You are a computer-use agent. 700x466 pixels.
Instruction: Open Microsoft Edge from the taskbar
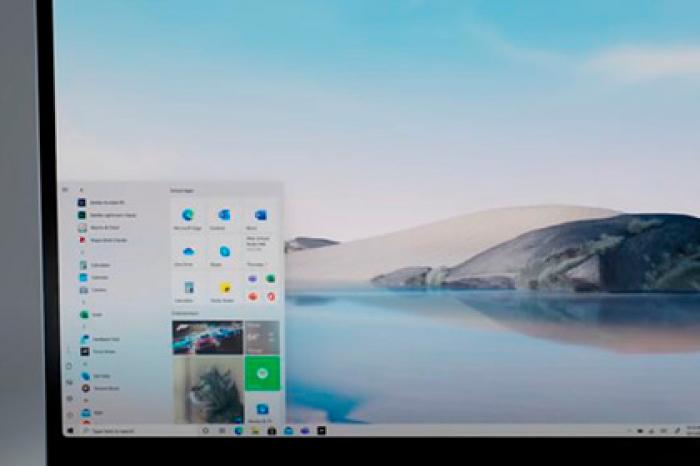238,431
